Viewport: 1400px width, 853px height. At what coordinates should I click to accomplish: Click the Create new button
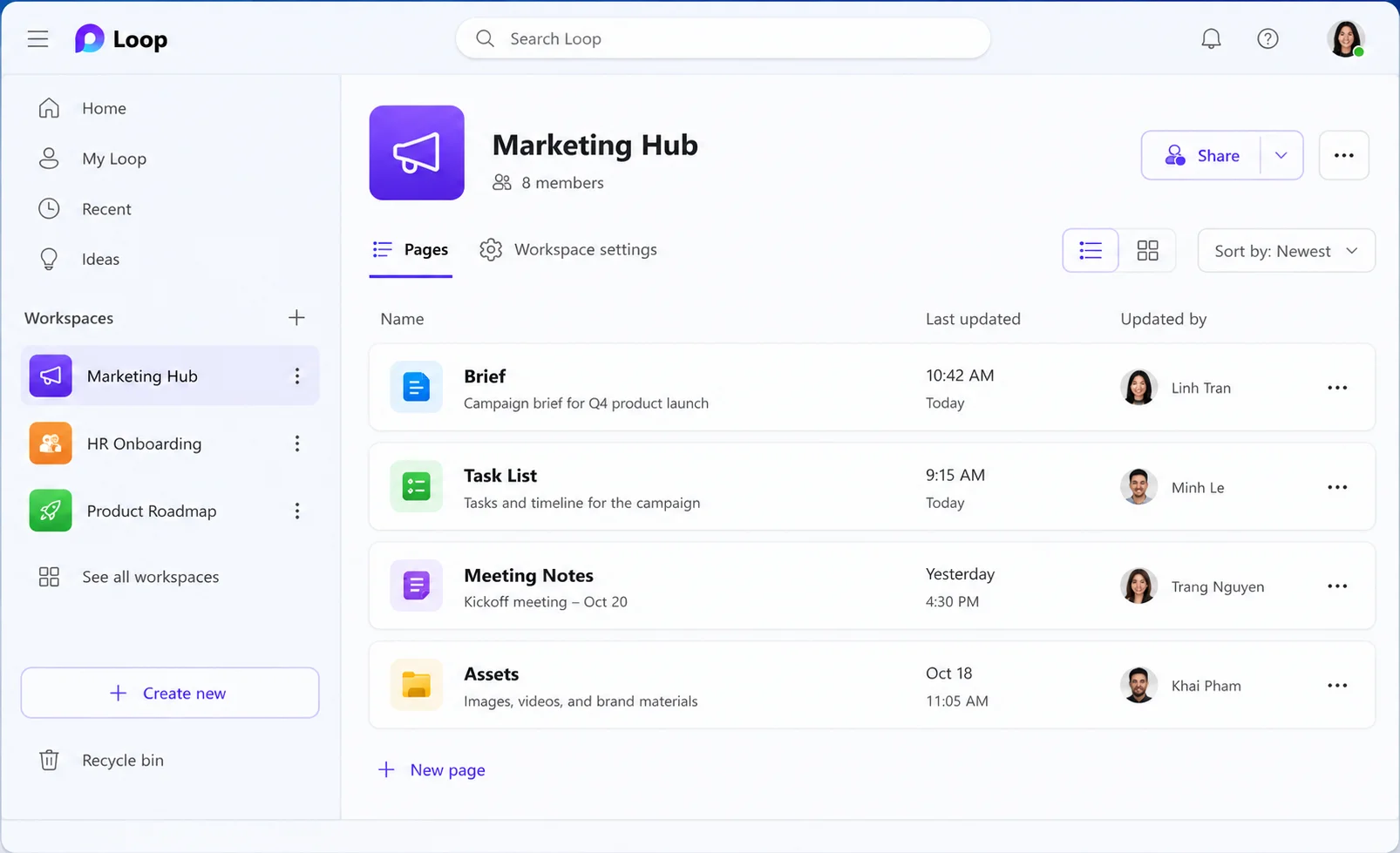point(170,693)
